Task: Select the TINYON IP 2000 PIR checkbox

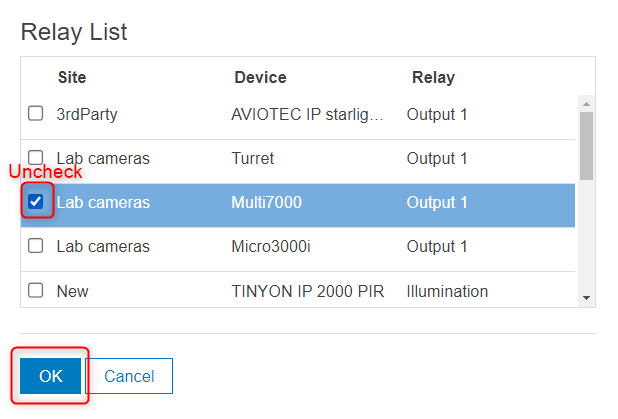Action: click(x=36, y=291)
